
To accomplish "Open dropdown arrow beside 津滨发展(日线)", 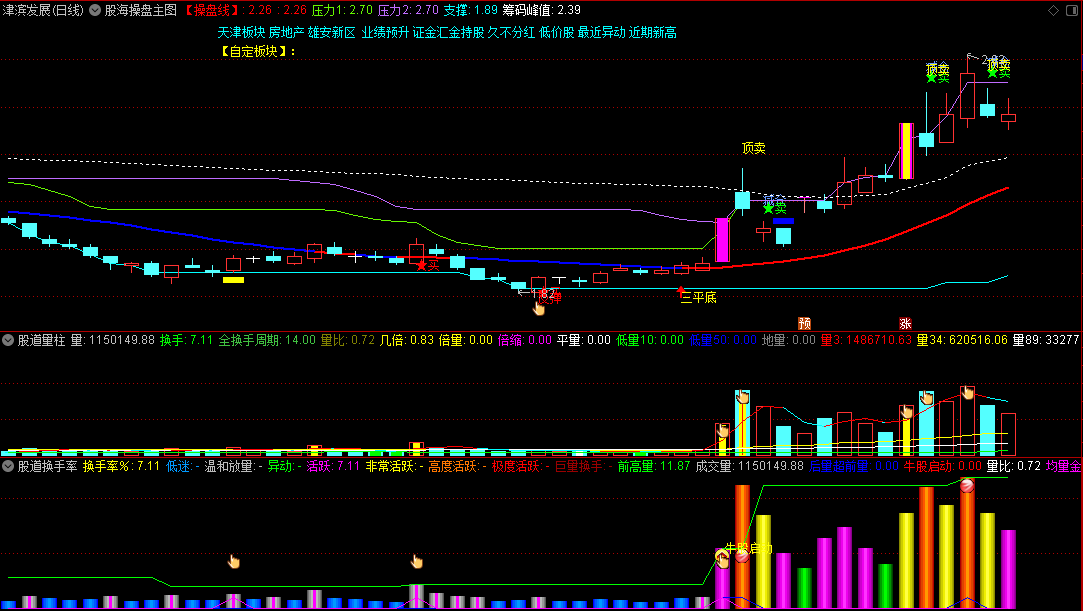I will coord(95,10).
